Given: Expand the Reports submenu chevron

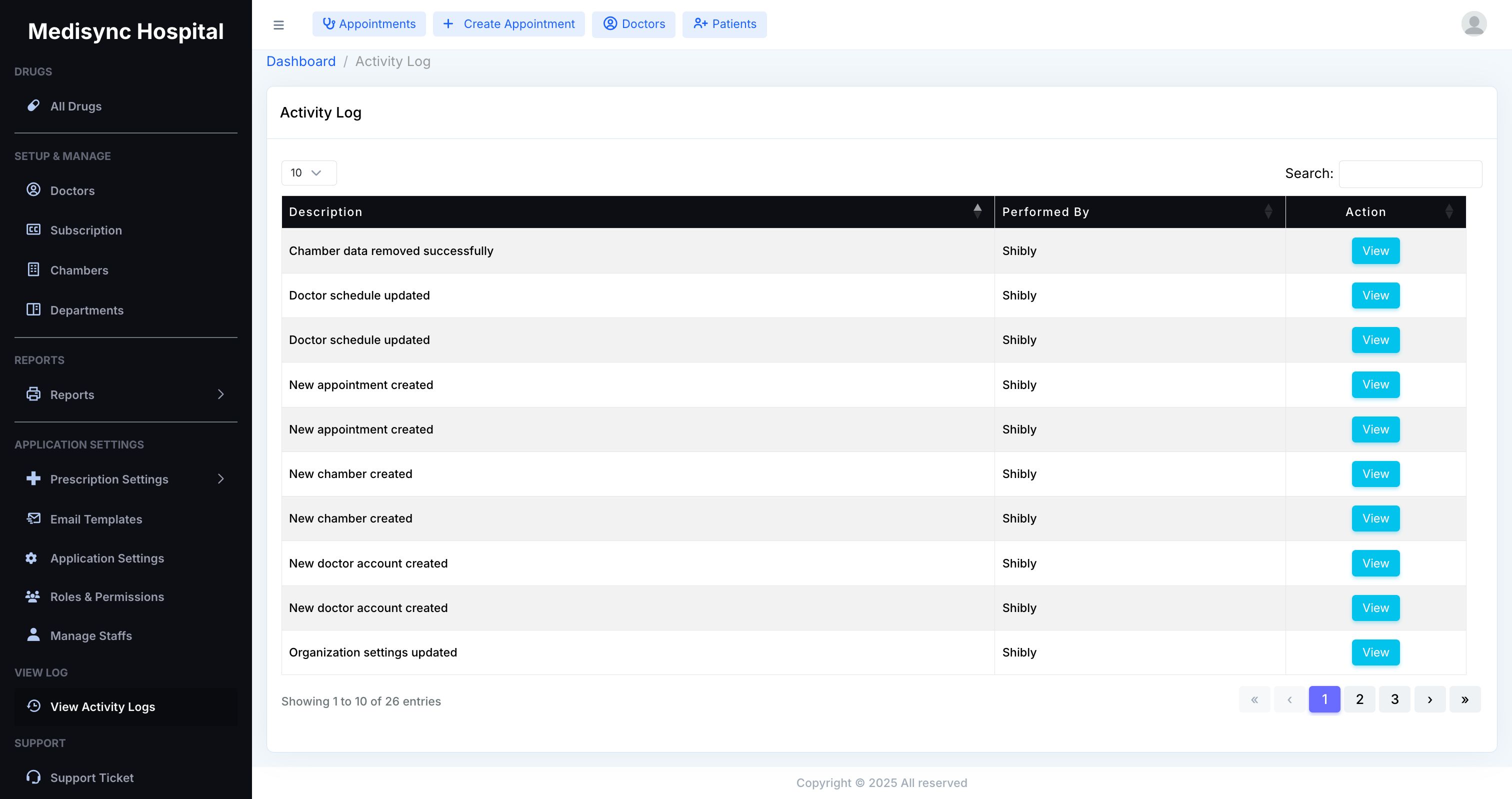Looking at the screenshot, I should tap(220, 394).
